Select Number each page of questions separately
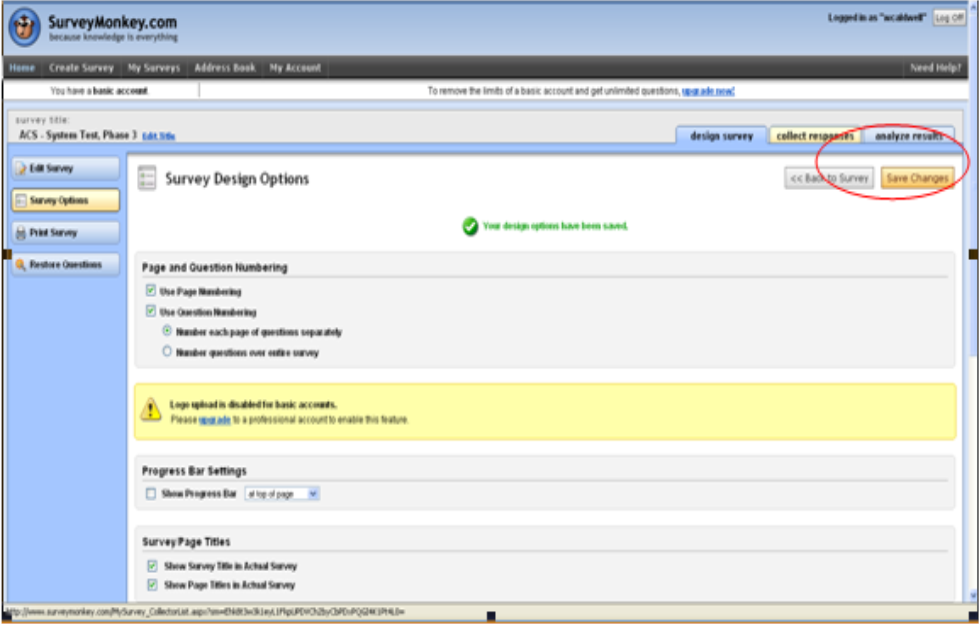Image resolution: width=979 pixels, height=624 pixels. 167,331
